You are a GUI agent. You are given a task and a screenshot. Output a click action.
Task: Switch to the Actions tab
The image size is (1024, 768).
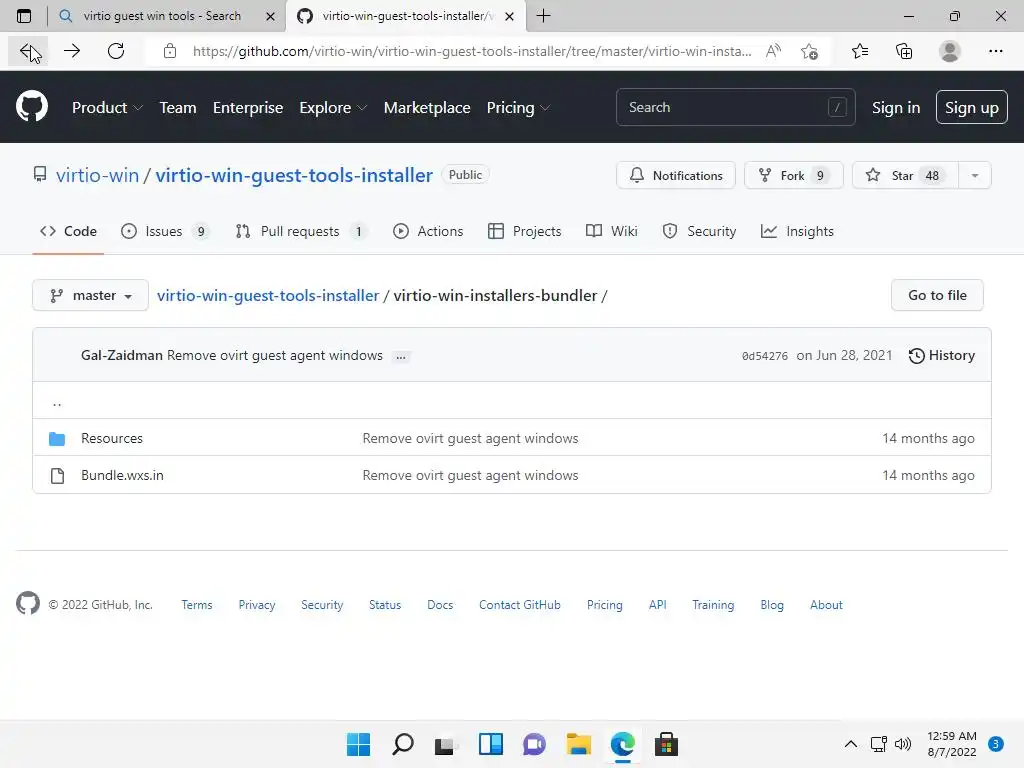click(x=428, y=231)
